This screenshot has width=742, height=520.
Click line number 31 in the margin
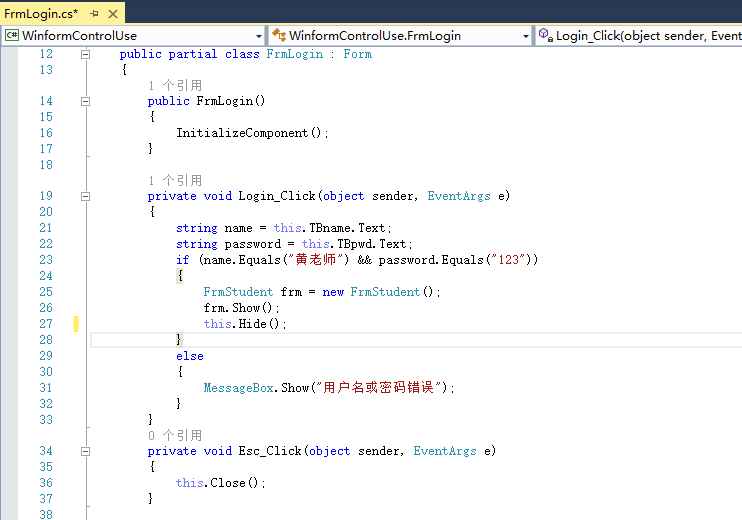coord(46,388)
